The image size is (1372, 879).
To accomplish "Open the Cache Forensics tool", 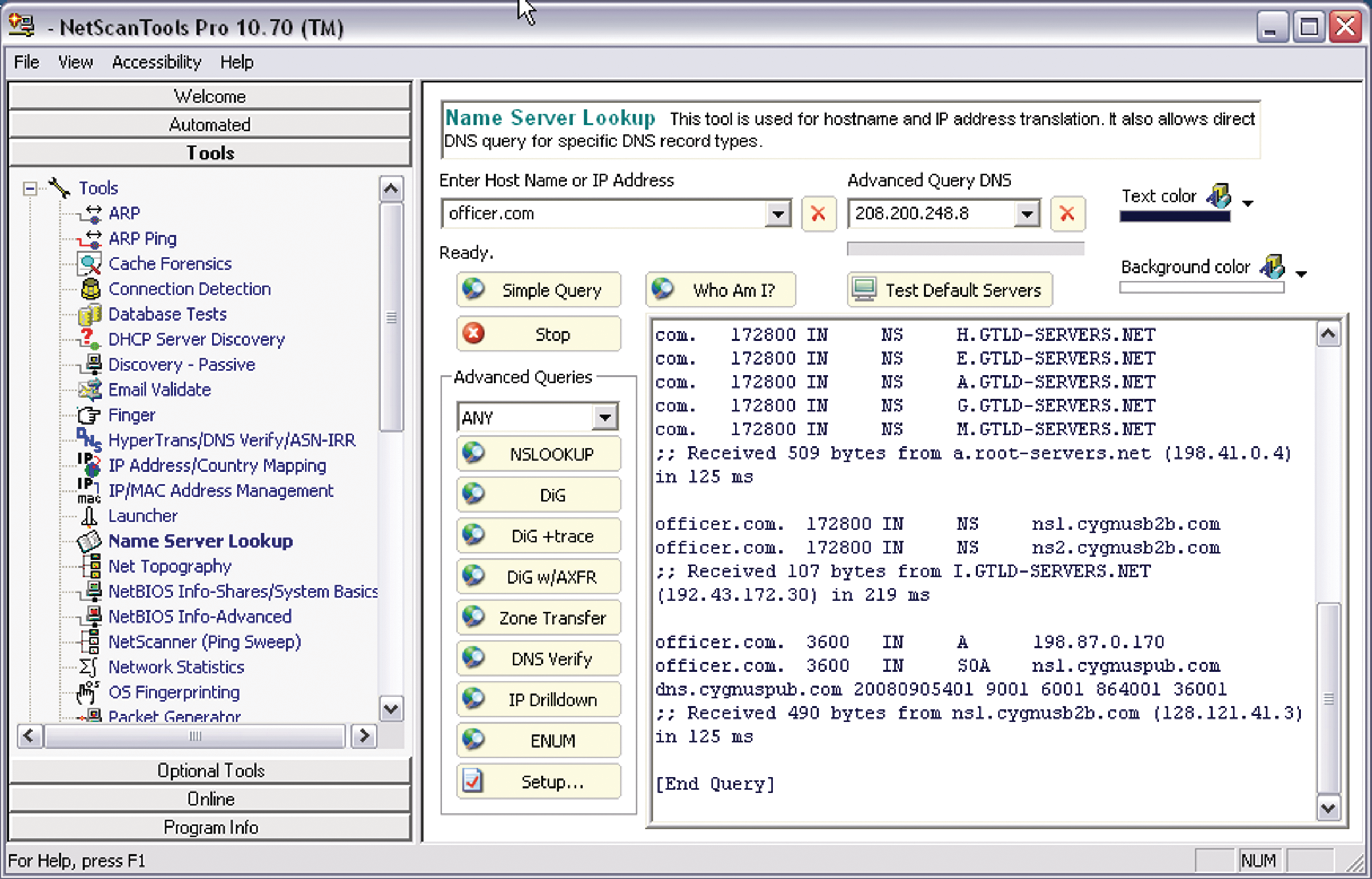I will [x=169, y=263].
